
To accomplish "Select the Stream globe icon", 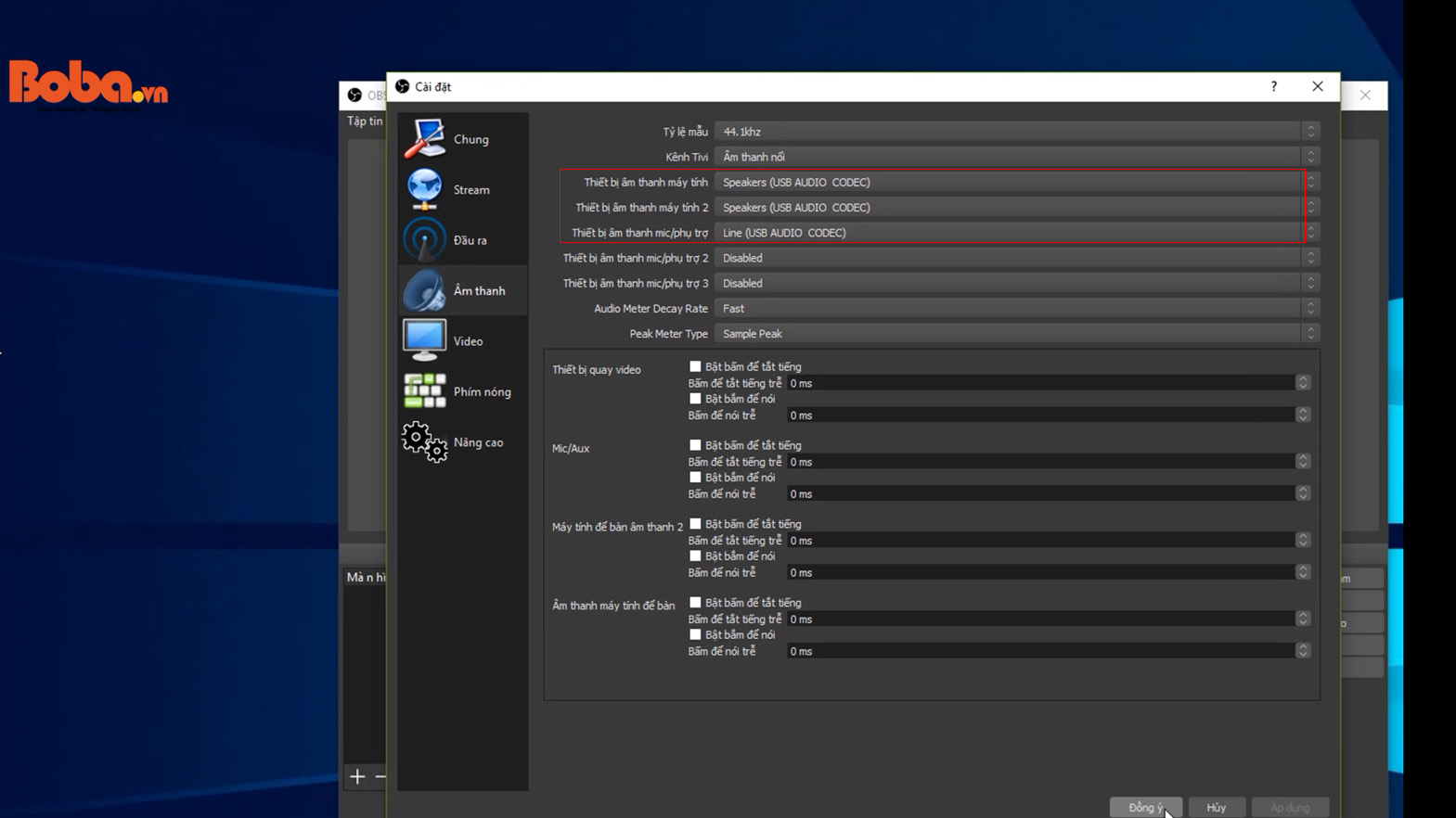I will 425,189.
